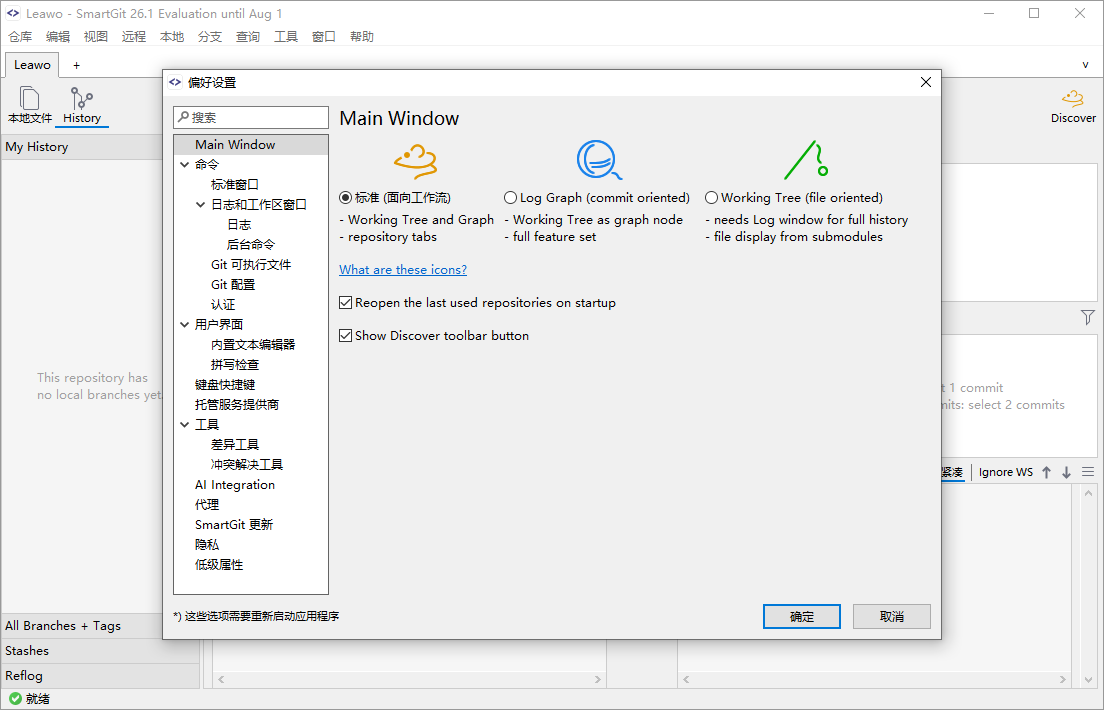This screenshot has height=710, width=1104.
Task: Open the repository tab list dropdown arrow
Action: (1085, 65)
